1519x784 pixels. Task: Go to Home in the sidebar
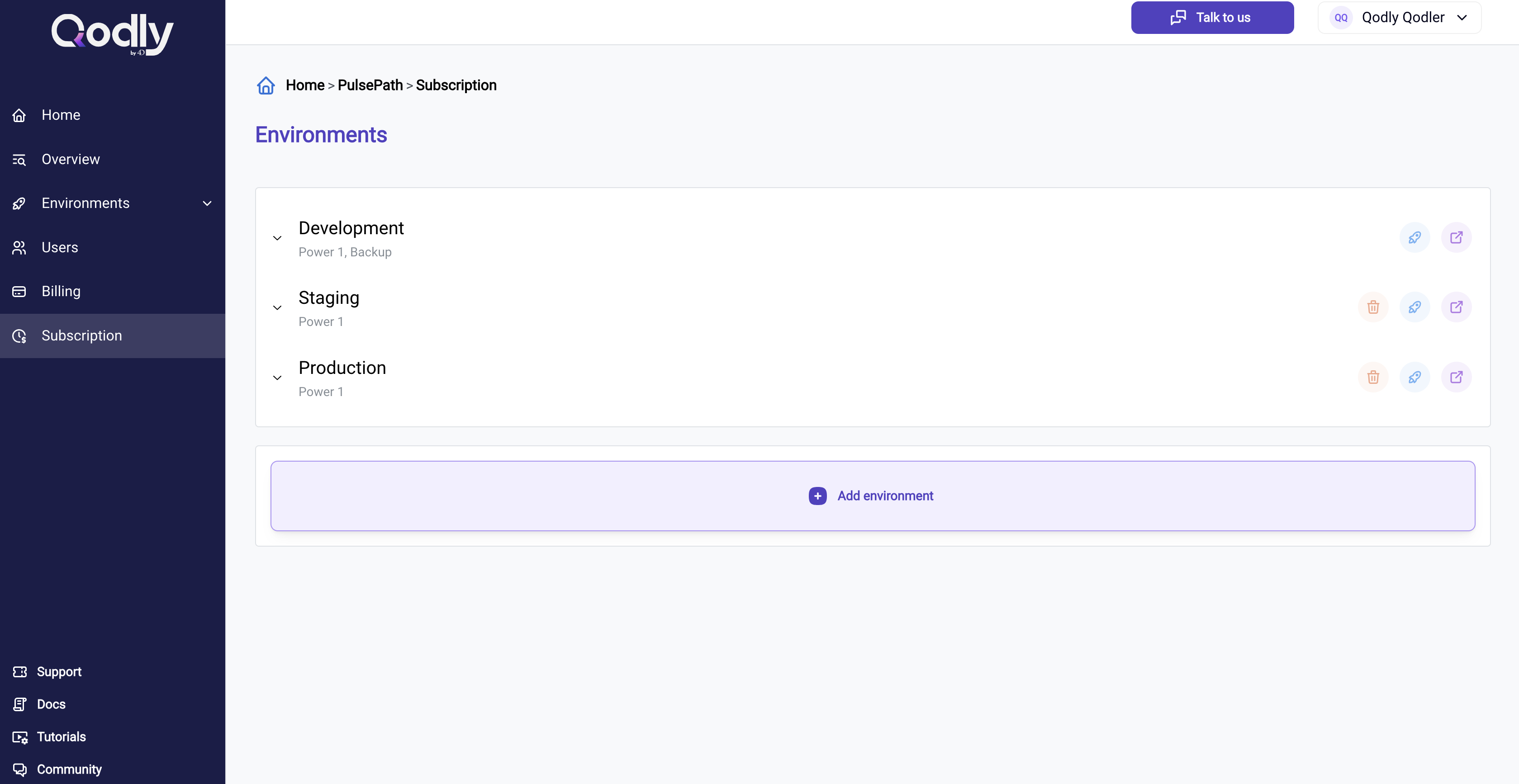click(113, 116)
